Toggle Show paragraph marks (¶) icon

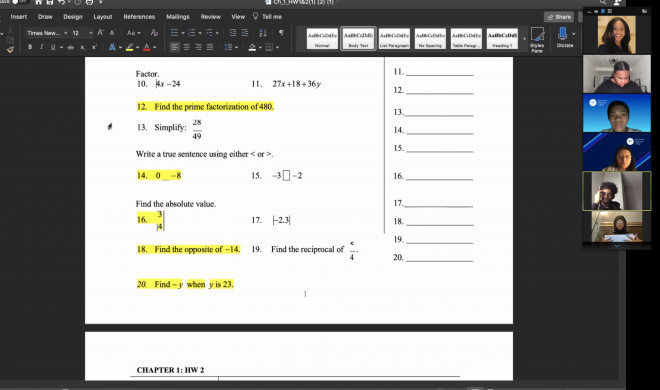pyautogui.click(x=281, y=33)
